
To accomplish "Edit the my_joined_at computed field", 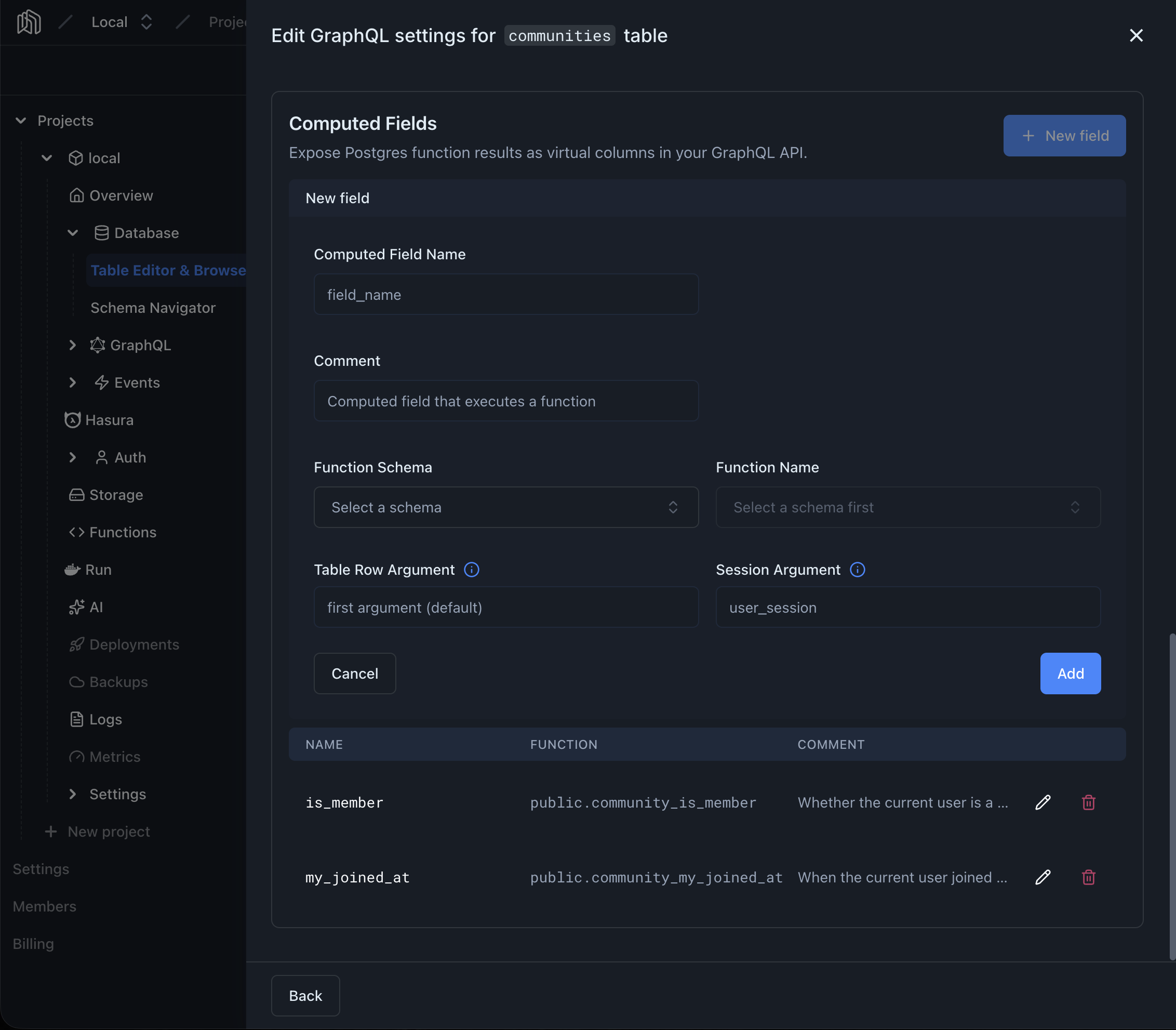I will pos(1042,877).
